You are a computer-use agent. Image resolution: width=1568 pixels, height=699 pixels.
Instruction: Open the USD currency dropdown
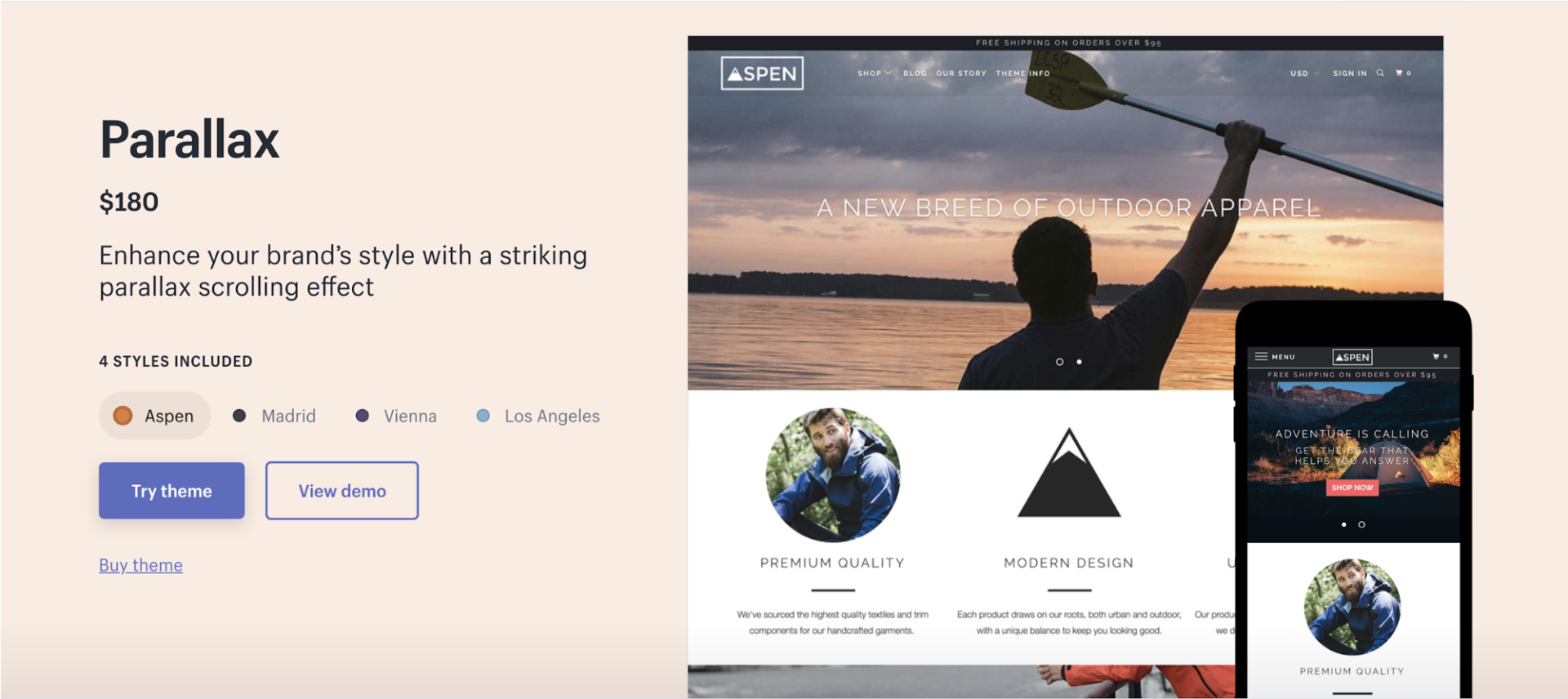(1303, 73)
